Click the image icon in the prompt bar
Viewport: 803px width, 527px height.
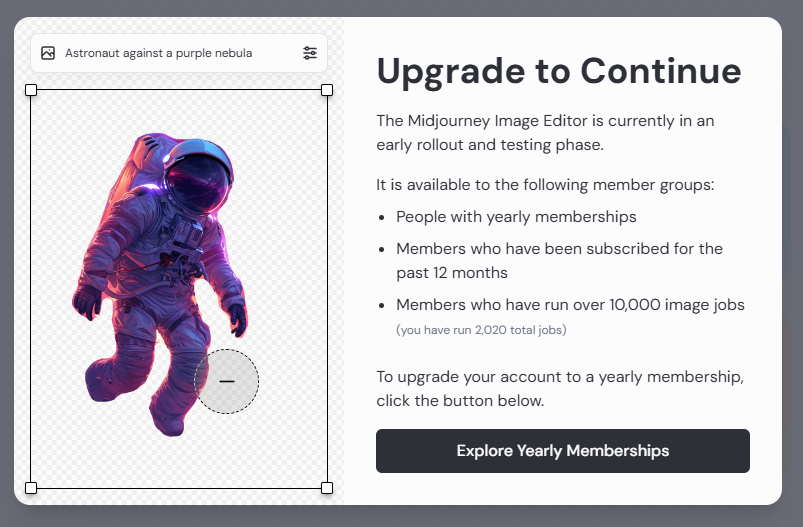click(48, 53)
